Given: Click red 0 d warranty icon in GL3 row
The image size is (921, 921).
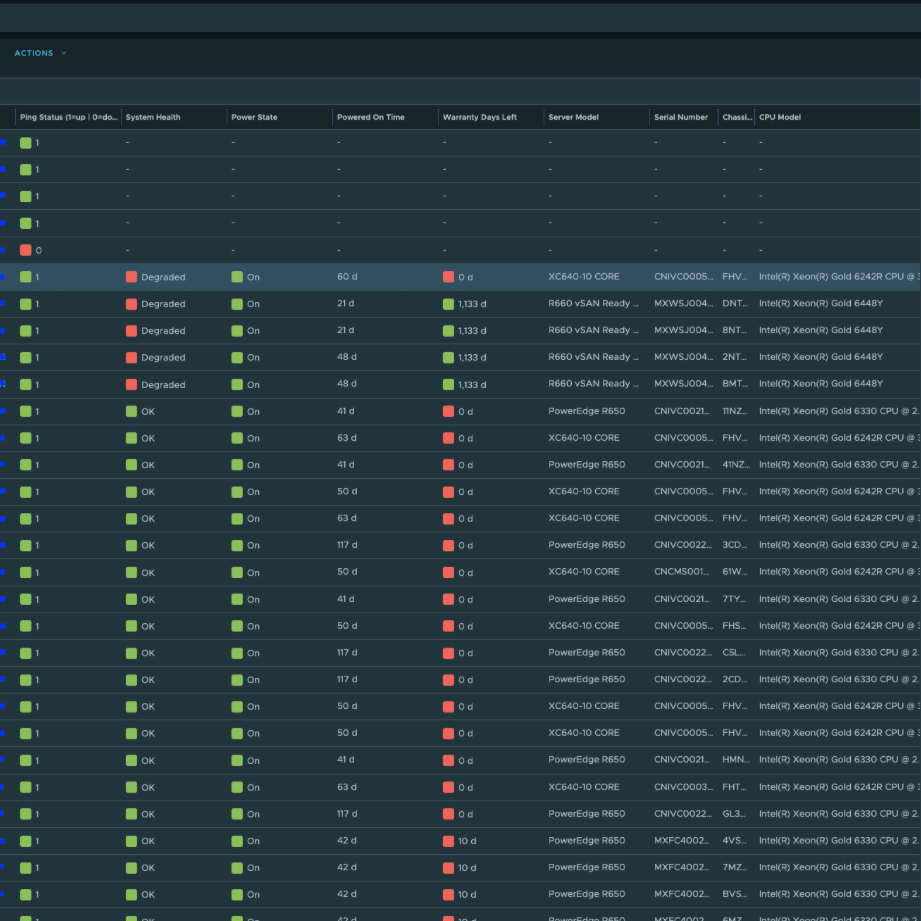Looking at the screenshot, I should point(448,814).
